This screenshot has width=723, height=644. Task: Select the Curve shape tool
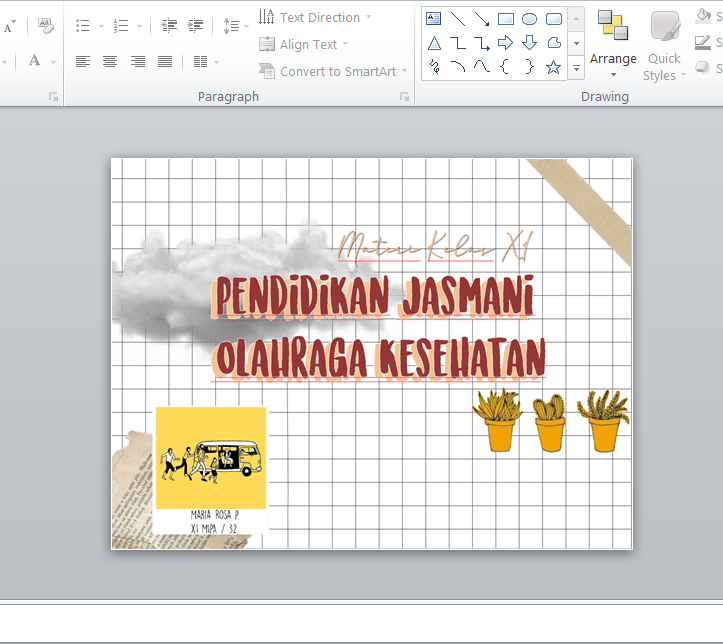pyautogui.click(x=482, y=67)
